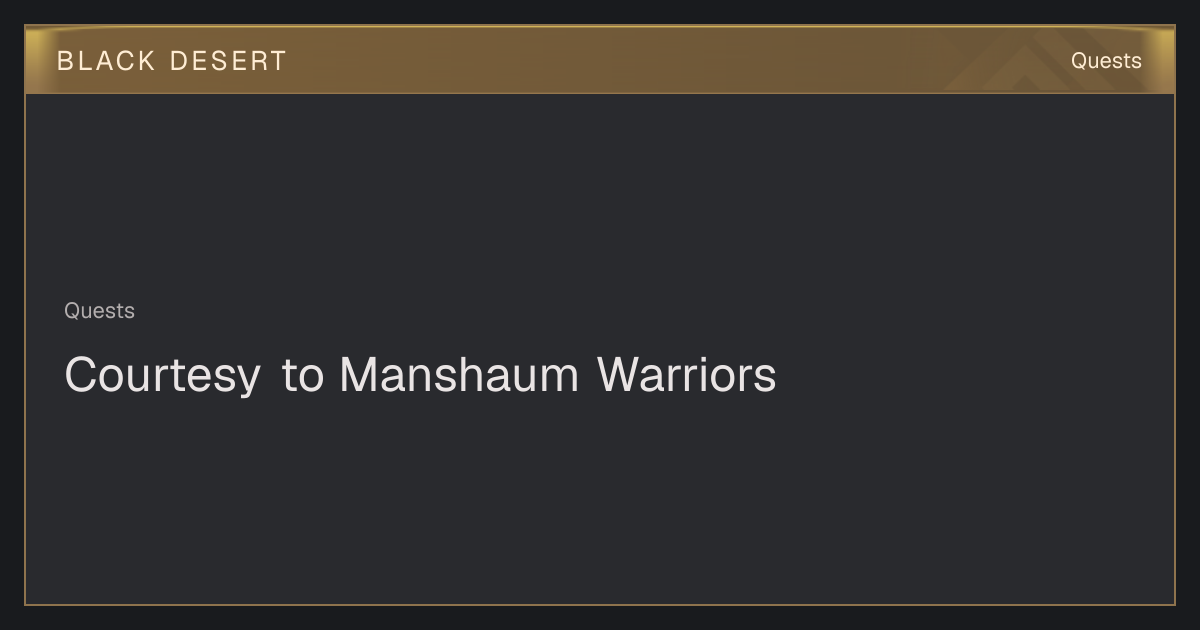Click the empty dark area below the quest title
This screenshot has height=630, width=1200.
tap(600, 500)
